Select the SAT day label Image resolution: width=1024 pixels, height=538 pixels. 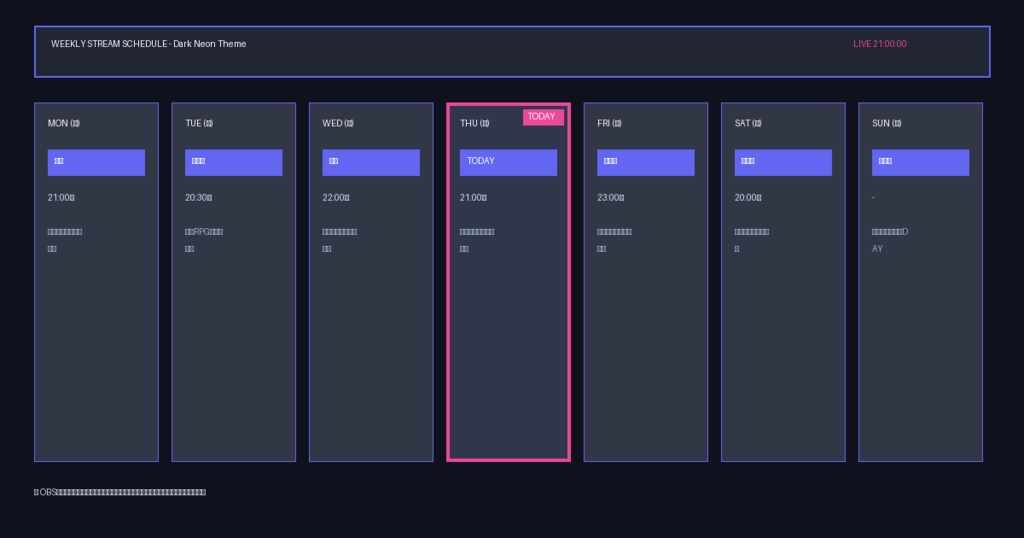pyautogui.click(x=748, y=123)
